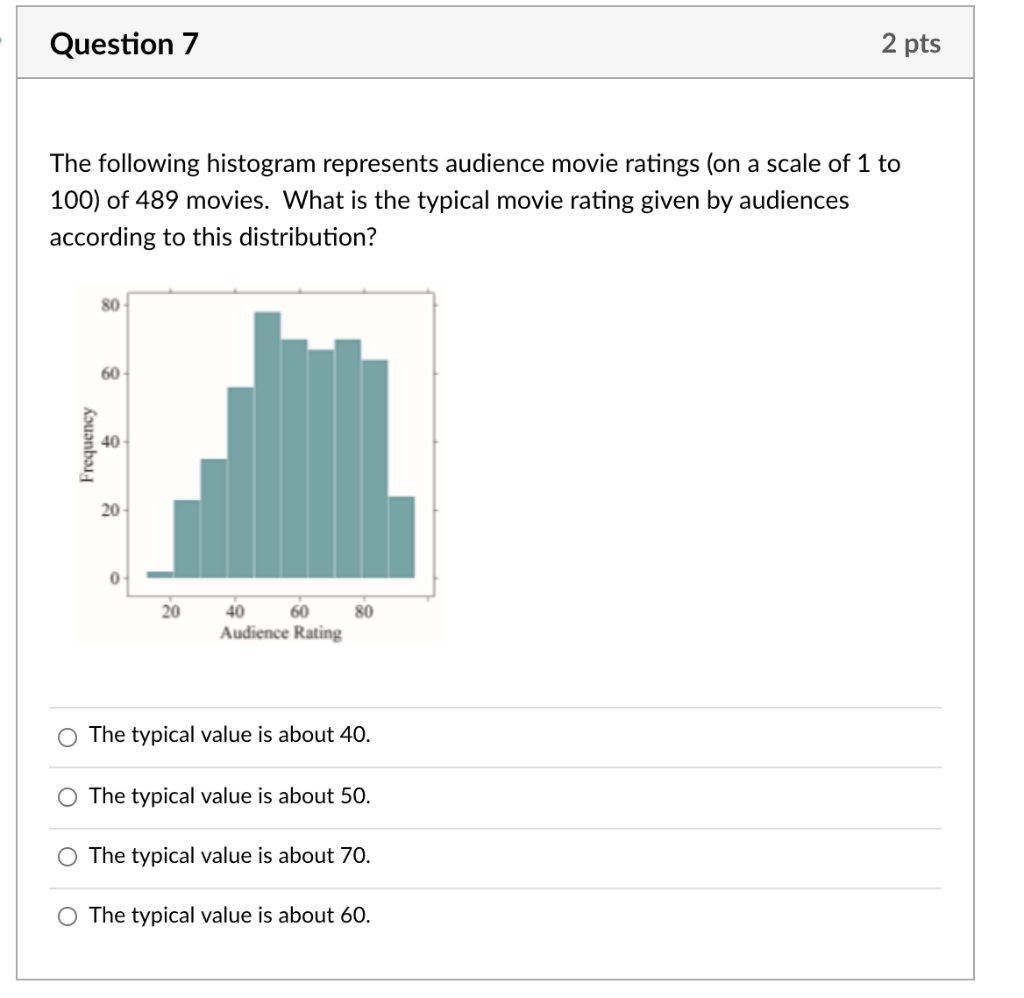The image size is (1024, 998).
Task: Click the answer text "The typical value is about 60."
Action: [229, 914]
